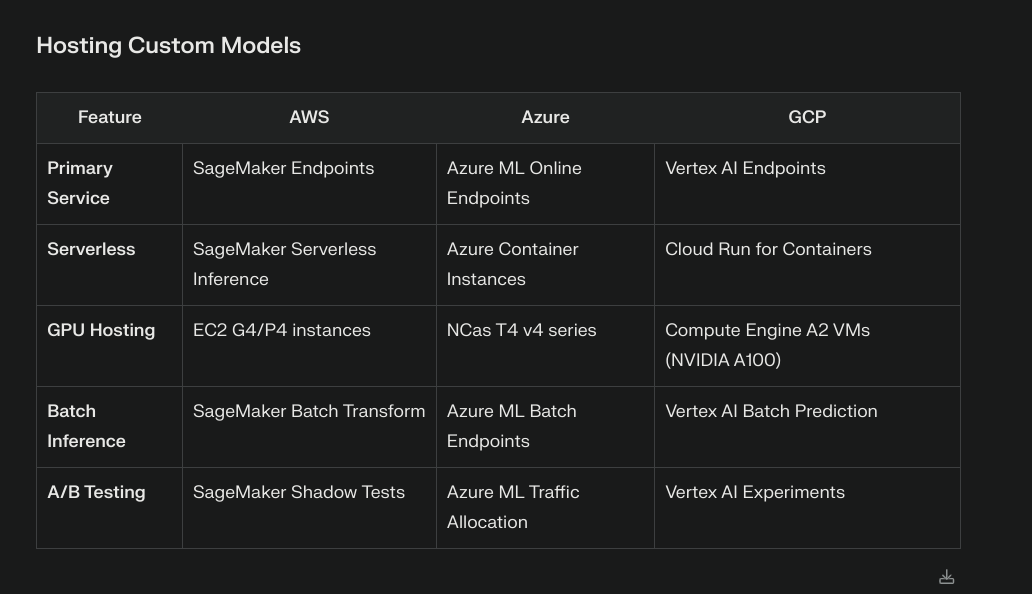Click the table download icon
The width and height of the screenshot is (1032, 594).
tap(946, 577)
